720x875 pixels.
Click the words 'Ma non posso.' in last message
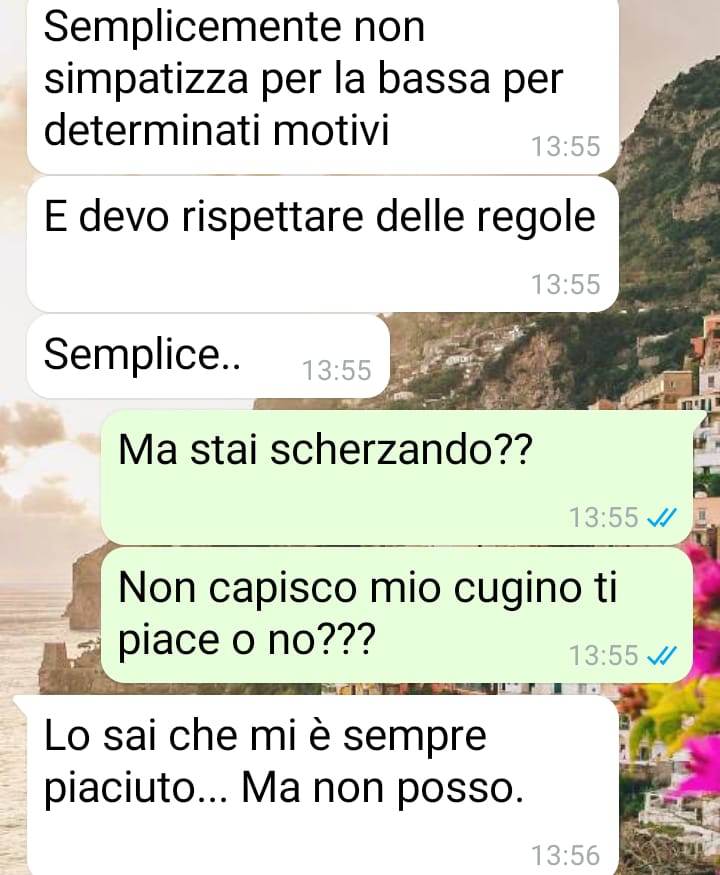(383, 789)
